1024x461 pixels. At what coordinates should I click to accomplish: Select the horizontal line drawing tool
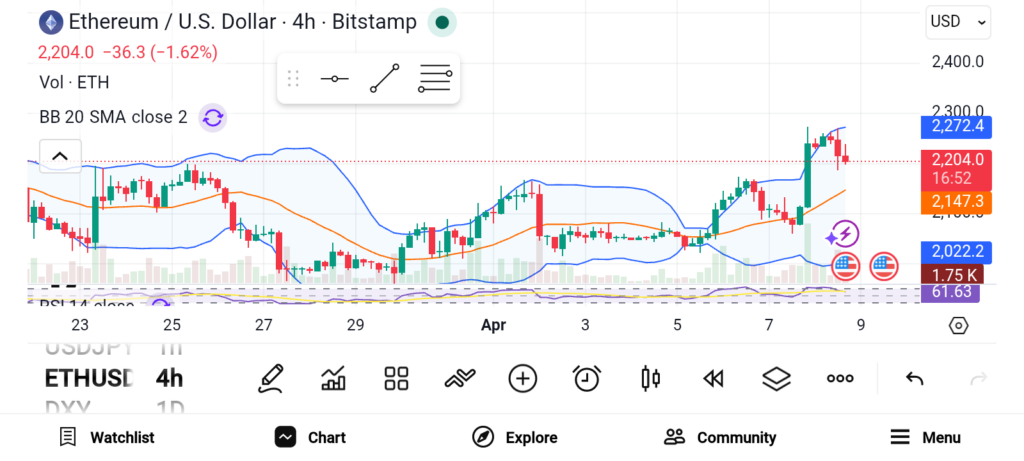click(333, 79)
